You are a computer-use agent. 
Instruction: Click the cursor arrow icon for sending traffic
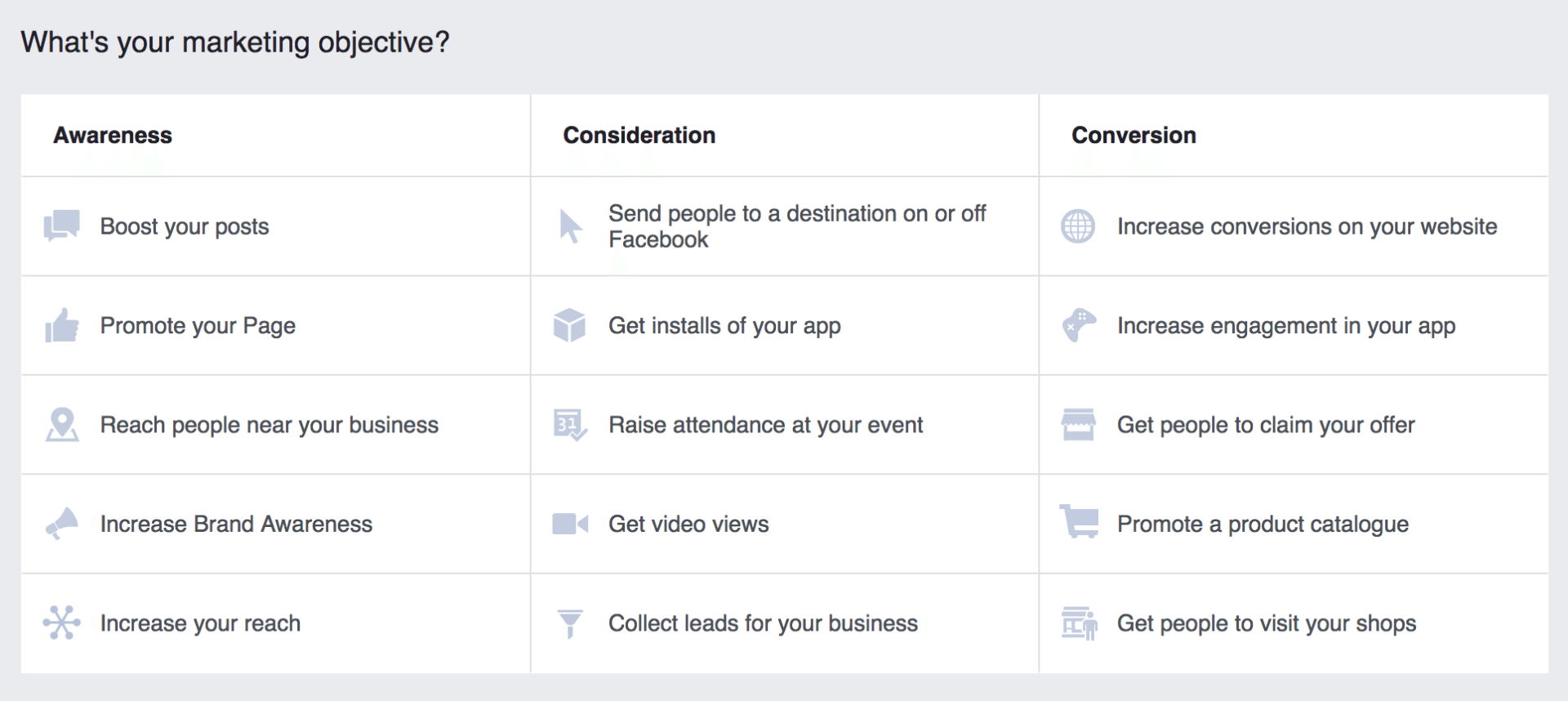tap(570, 226)
